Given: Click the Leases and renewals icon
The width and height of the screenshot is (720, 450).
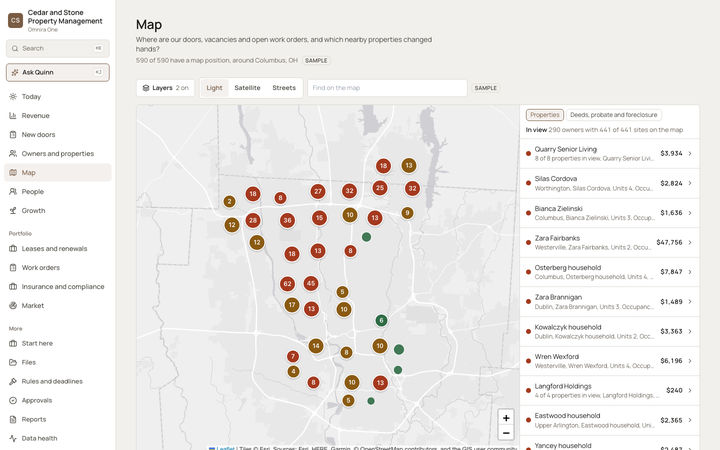Looking at the screenshot, I should [x=13, y=248].
